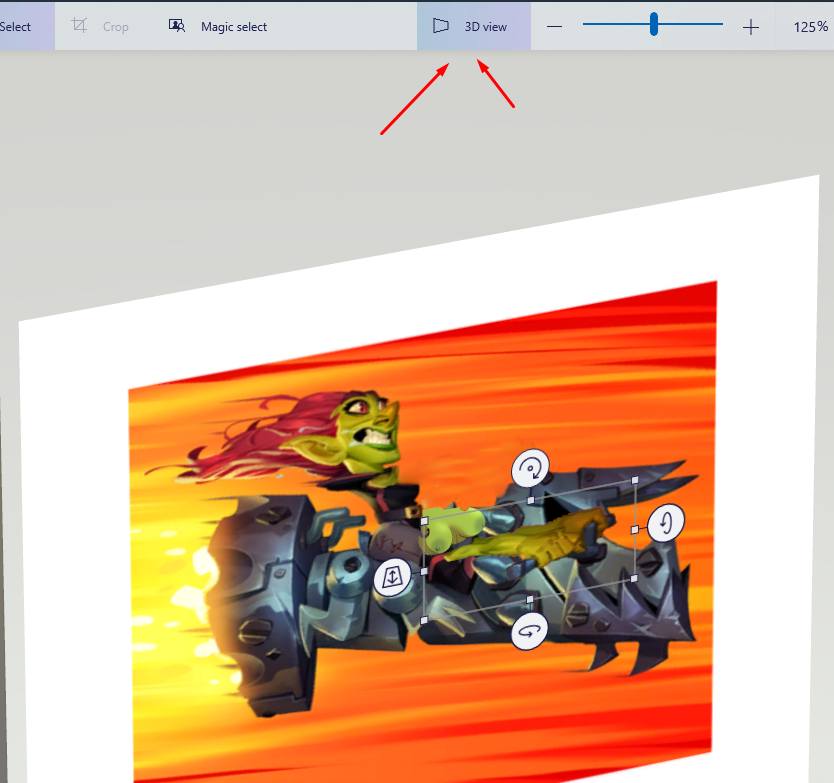Click the Crop tool icon
The image size is (834, 783).
[79, 26]
